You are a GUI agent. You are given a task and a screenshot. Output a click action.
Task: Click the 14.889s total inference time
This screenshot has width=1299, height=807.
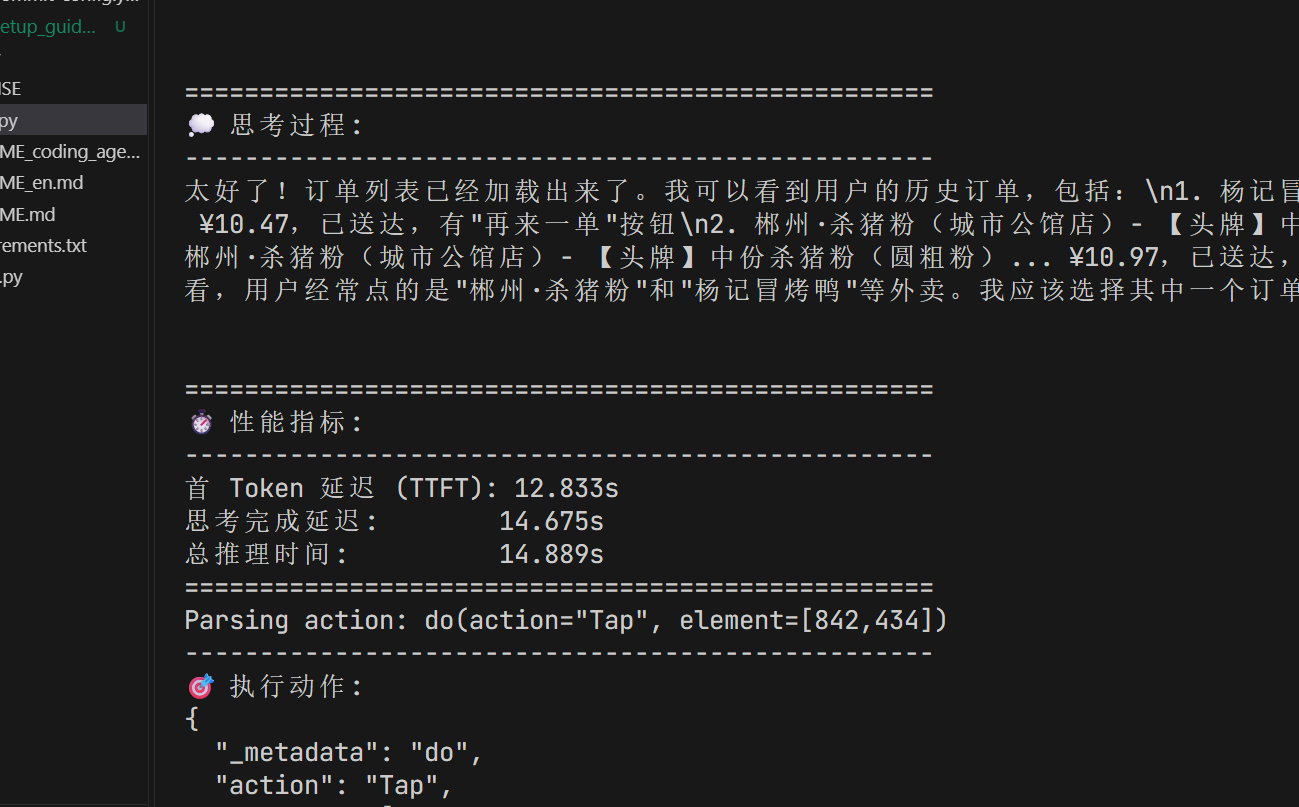[x=551, y=554]
